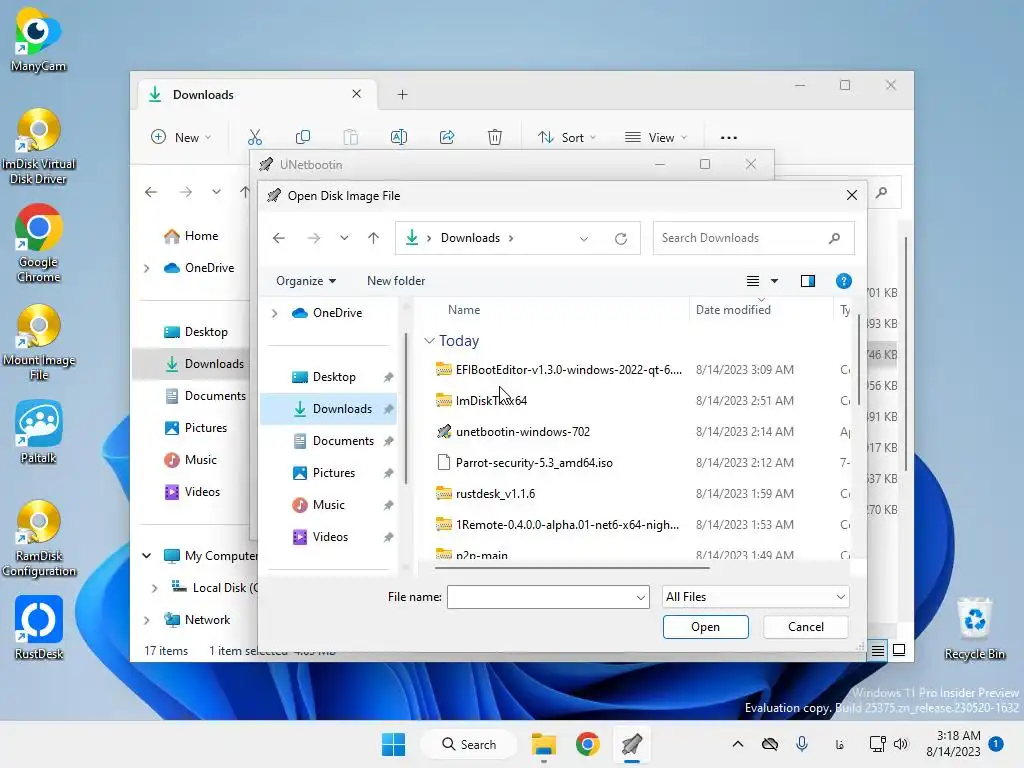Go back in Open Disk Image dialog
Viewport: 1024px width, 768px height.
(279, 238)
